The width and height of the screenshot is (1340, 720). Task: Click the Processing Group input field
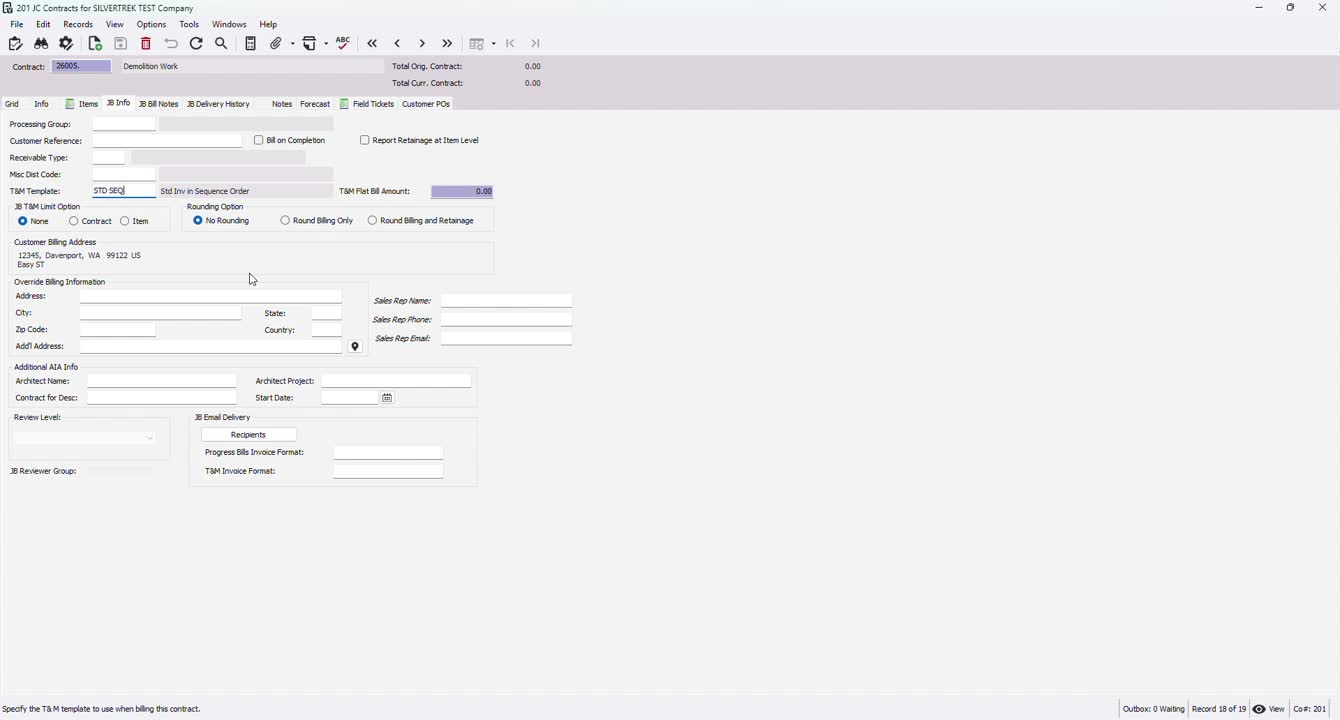(x=124, y=124)
